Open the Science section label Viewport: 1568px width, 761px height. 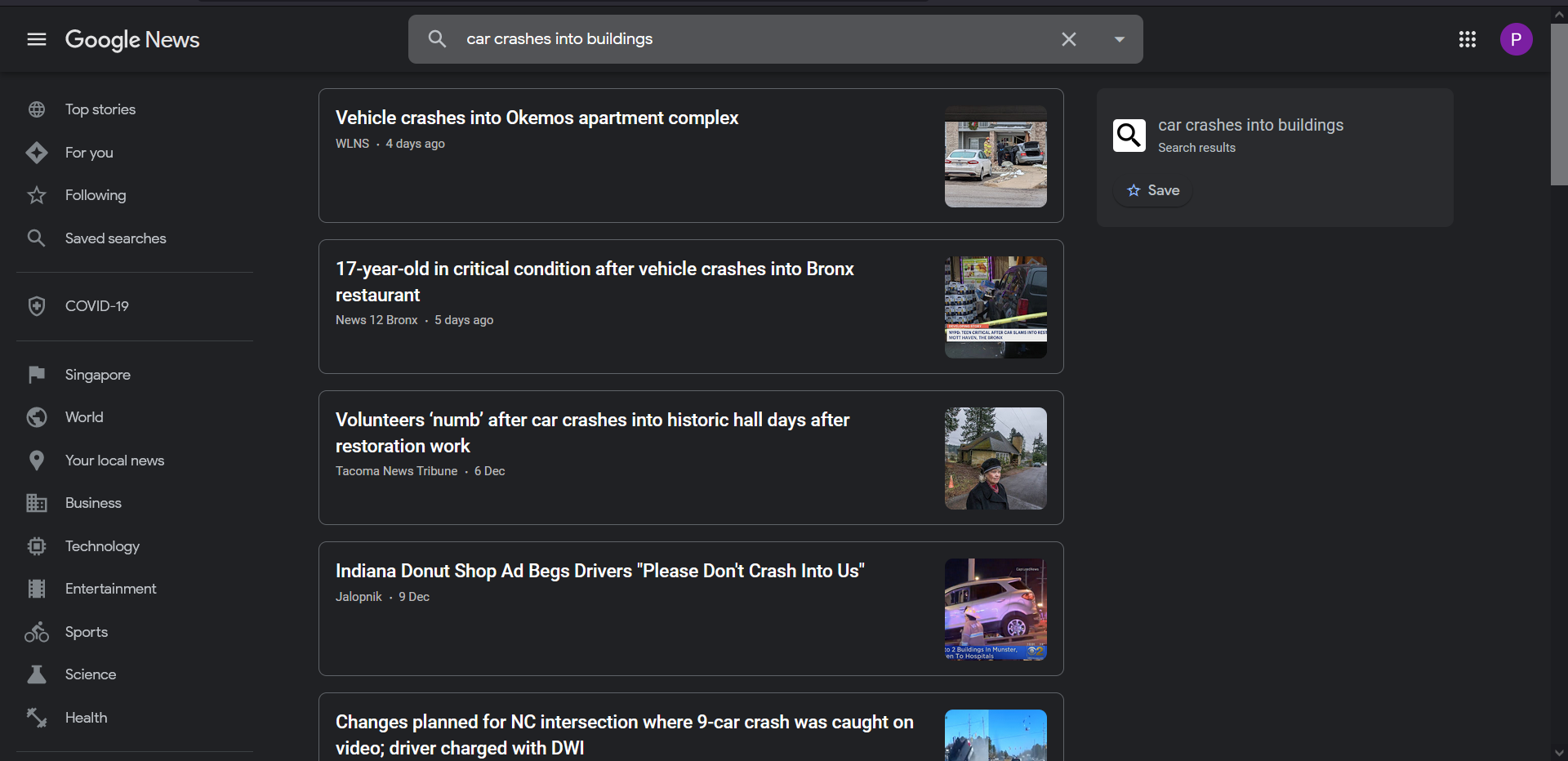pos(91,674)
